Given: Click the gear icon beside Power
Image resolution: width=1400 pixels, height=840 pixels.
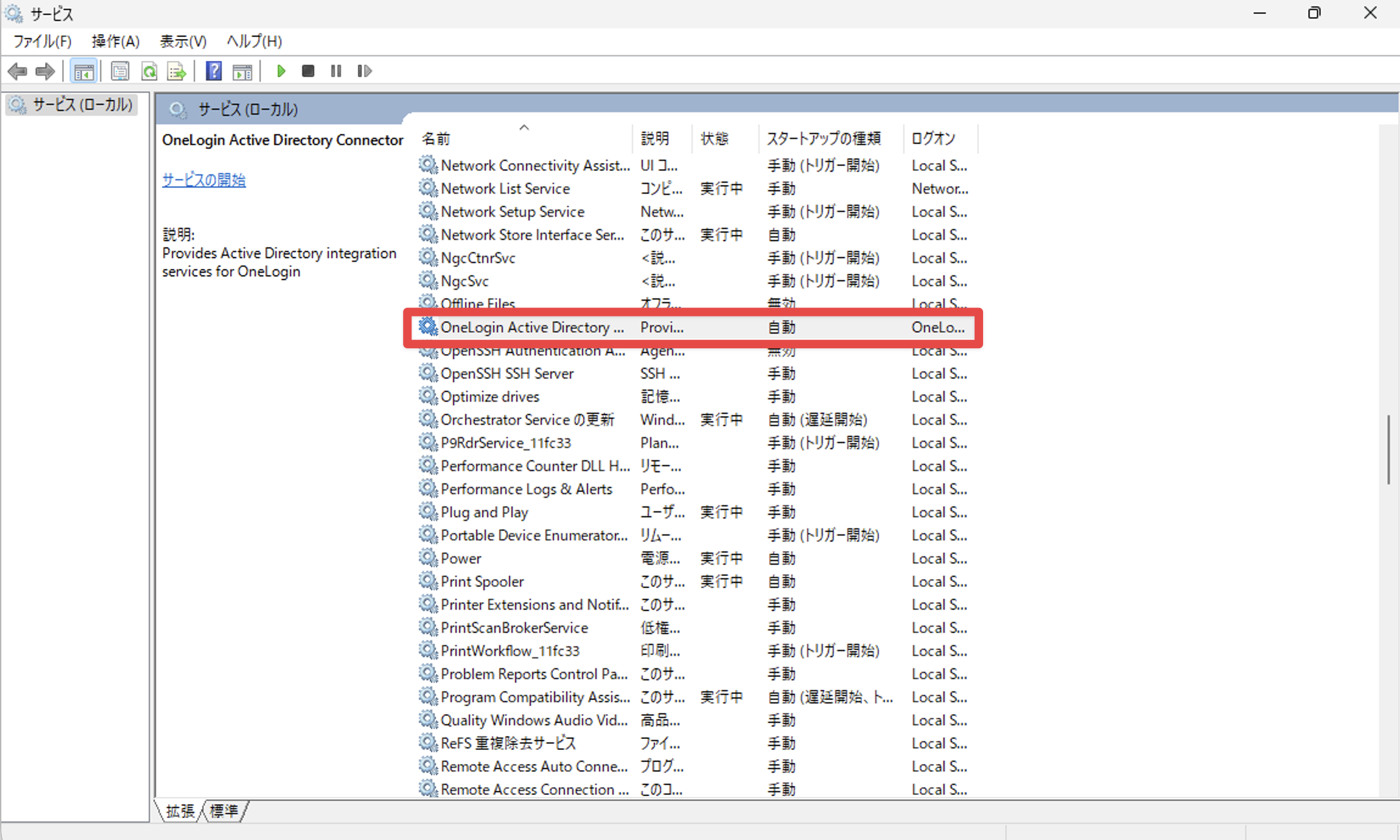Looking at the screenshot, I should 428,558.
